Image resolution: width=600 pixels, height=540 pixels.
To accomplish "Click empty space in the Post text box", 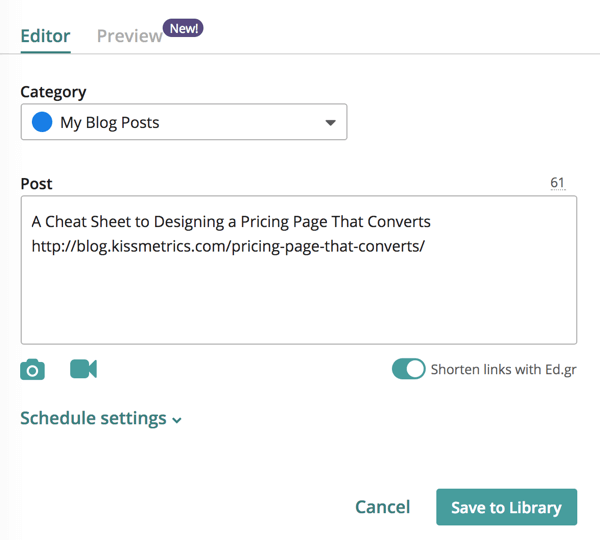I will pos(298,300).
